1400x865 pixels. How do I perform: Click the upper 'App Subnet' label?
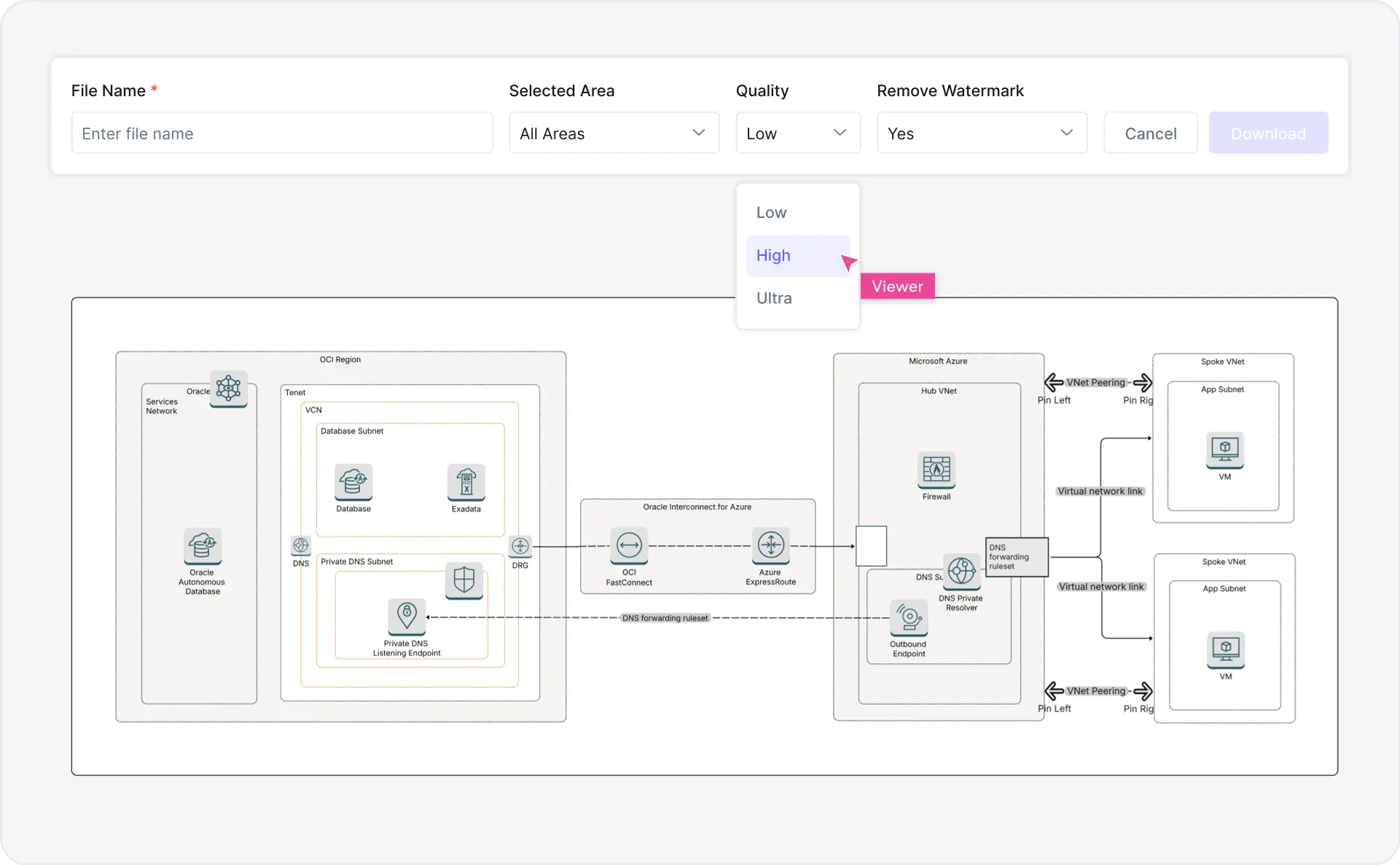coord(1222,390)
